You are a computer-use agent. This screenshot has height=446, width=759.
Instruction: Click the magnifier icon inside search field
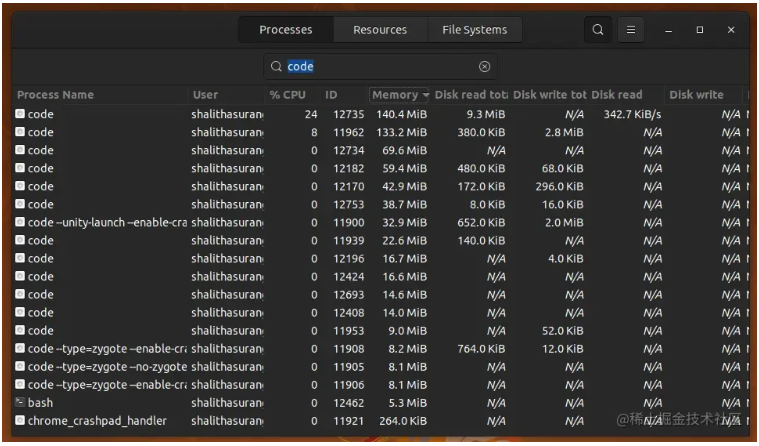276,66
